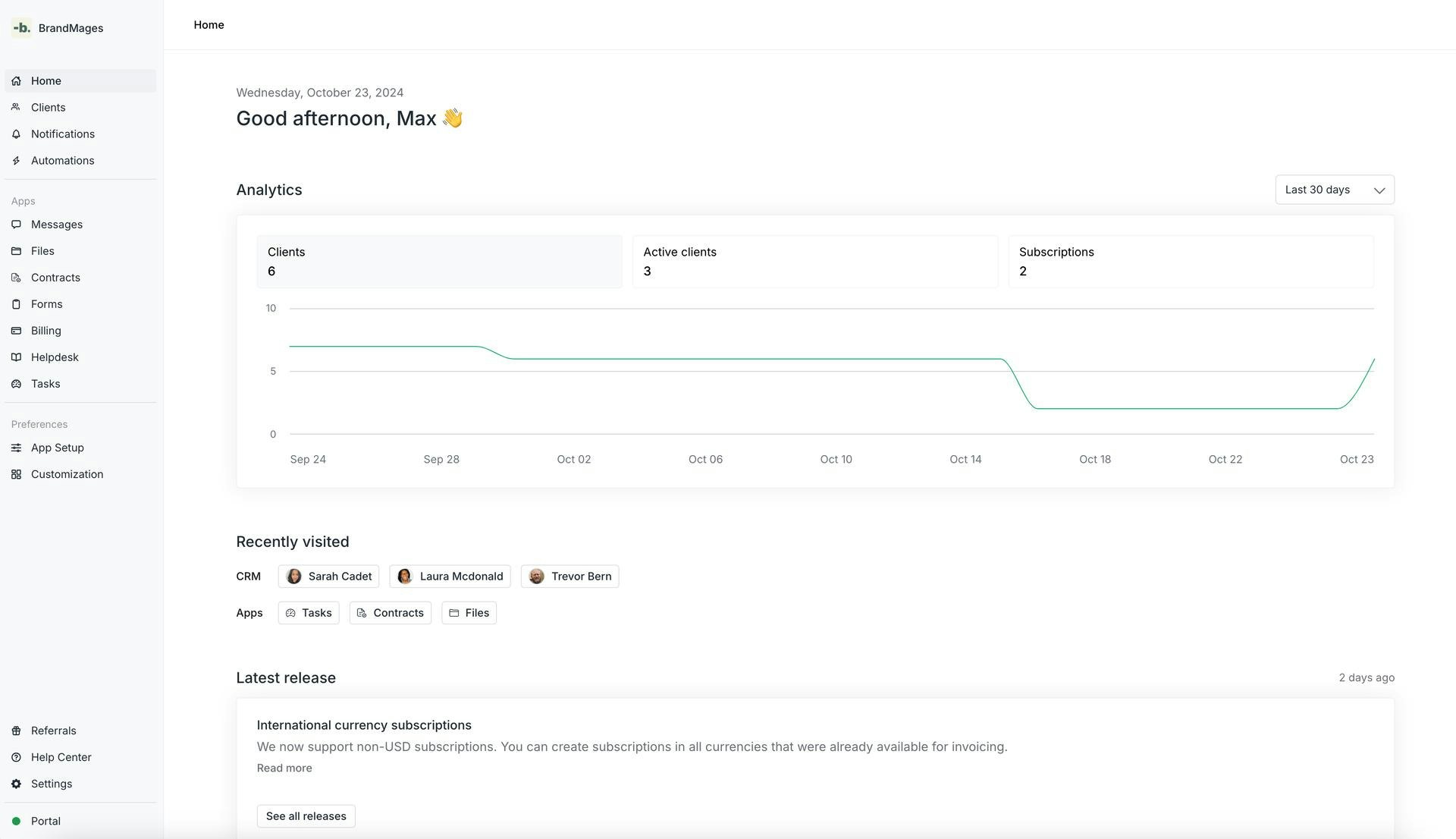Screen dimensions: 1456x839
Task: Click Trevor Bern's avatar
Action: [x=536, y=577]
